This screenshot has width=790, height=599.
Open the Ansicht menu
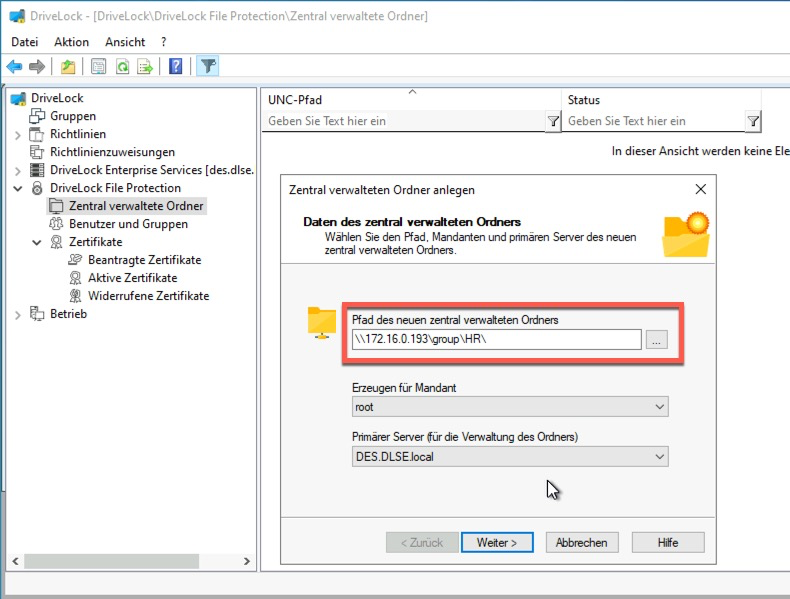point(125,42)
